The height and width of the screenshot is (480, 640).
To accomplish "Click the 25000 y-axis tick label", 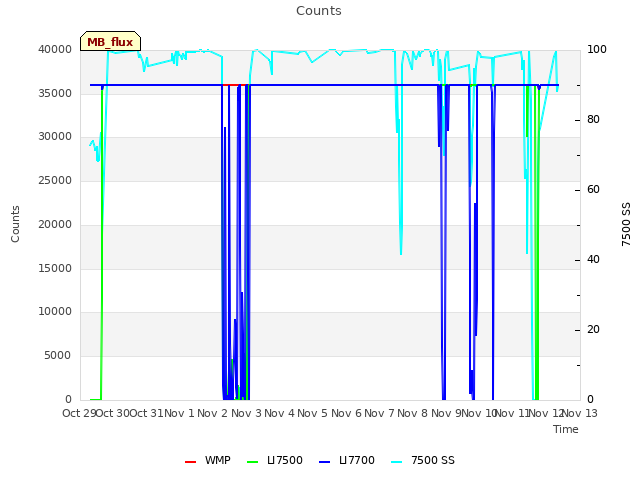I will tap(55, 180).
